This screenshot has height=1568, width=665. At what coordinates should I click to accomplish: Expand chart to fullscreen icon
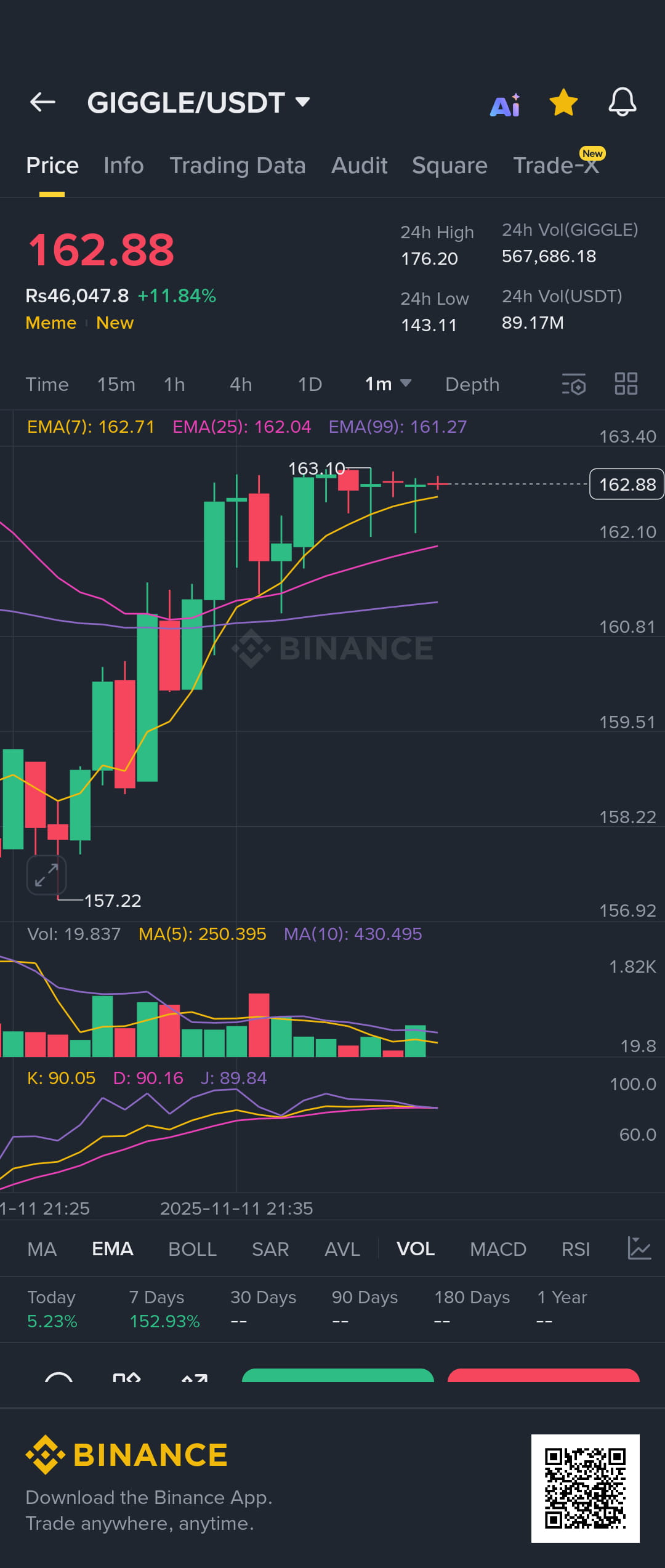pos(46,874)
